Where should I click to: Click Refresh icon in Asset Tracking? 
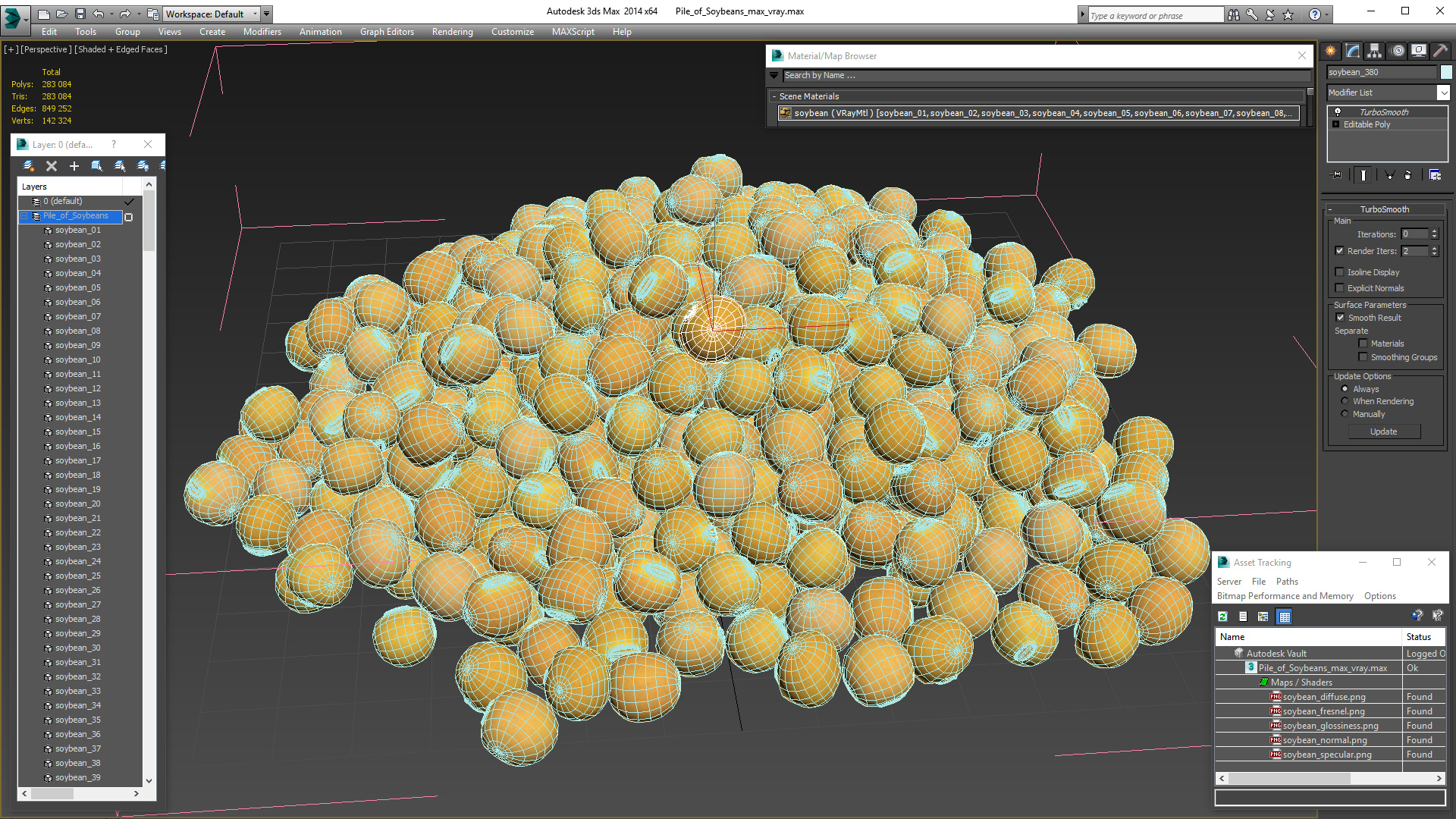pyautogui.click(x=1223, y=617)
